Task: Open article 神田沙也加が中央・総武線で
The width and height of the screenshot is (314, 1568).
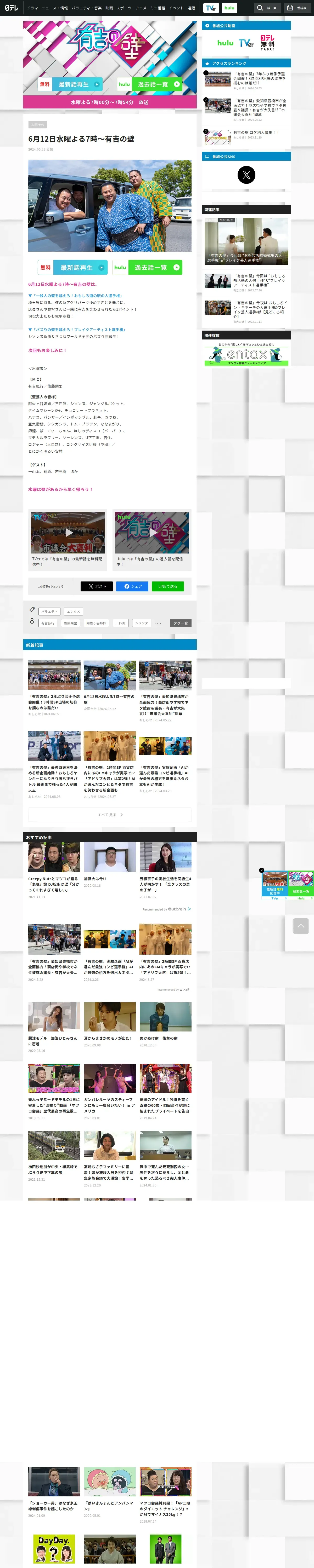Action: pos(54,1156)
